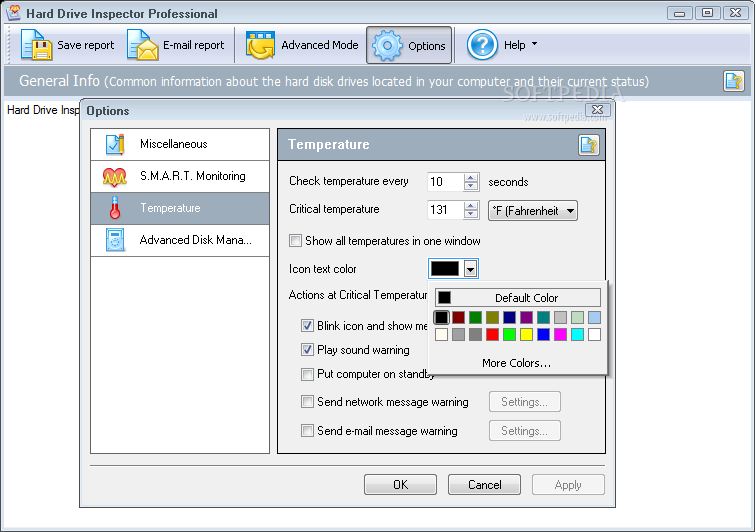Increase critical temperature spinner
The width and height of the screenshot is (755, 532).
[471, 206]
